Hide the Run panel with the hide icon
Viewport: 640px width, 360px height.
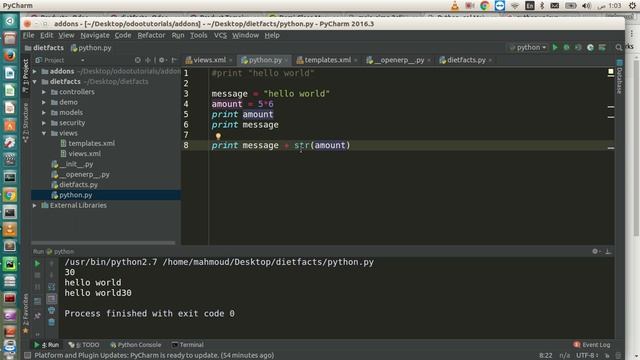pyautogui.click(x=608, y=251)
